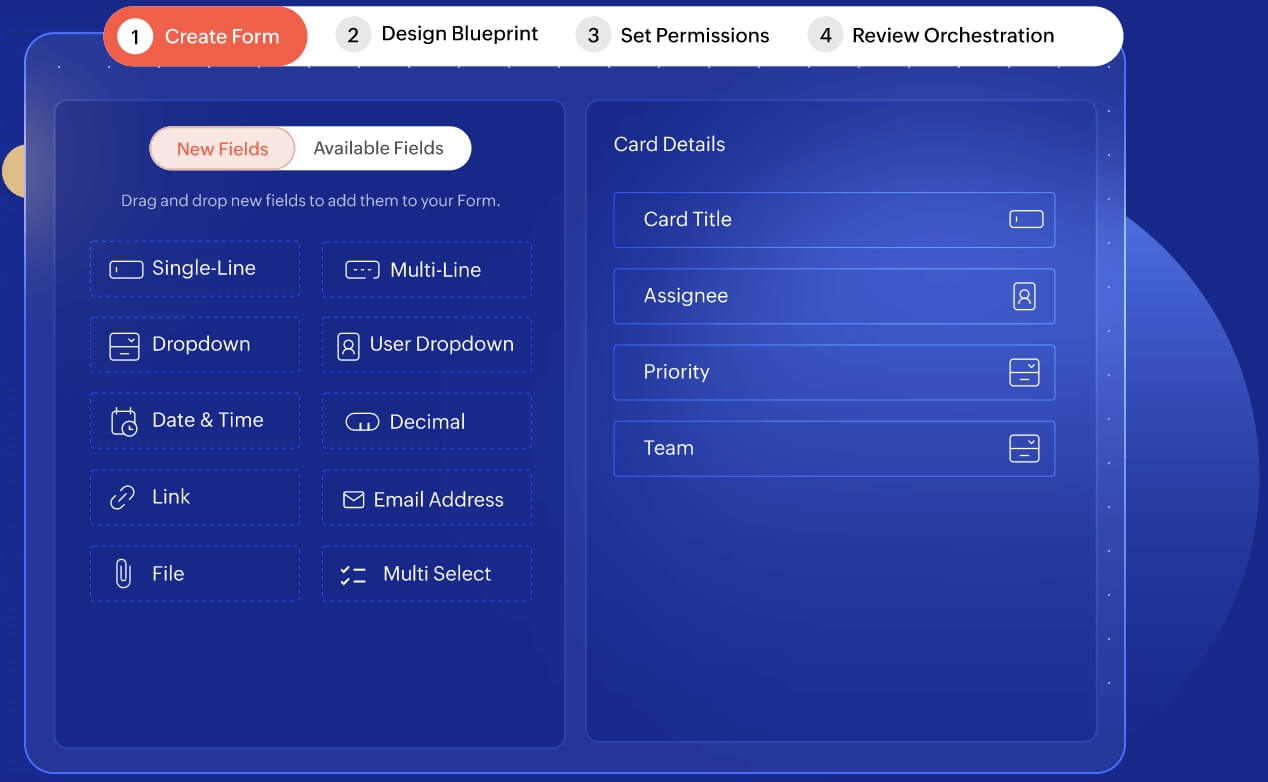Select the Multi-Line field label

[x=435, y=270]
